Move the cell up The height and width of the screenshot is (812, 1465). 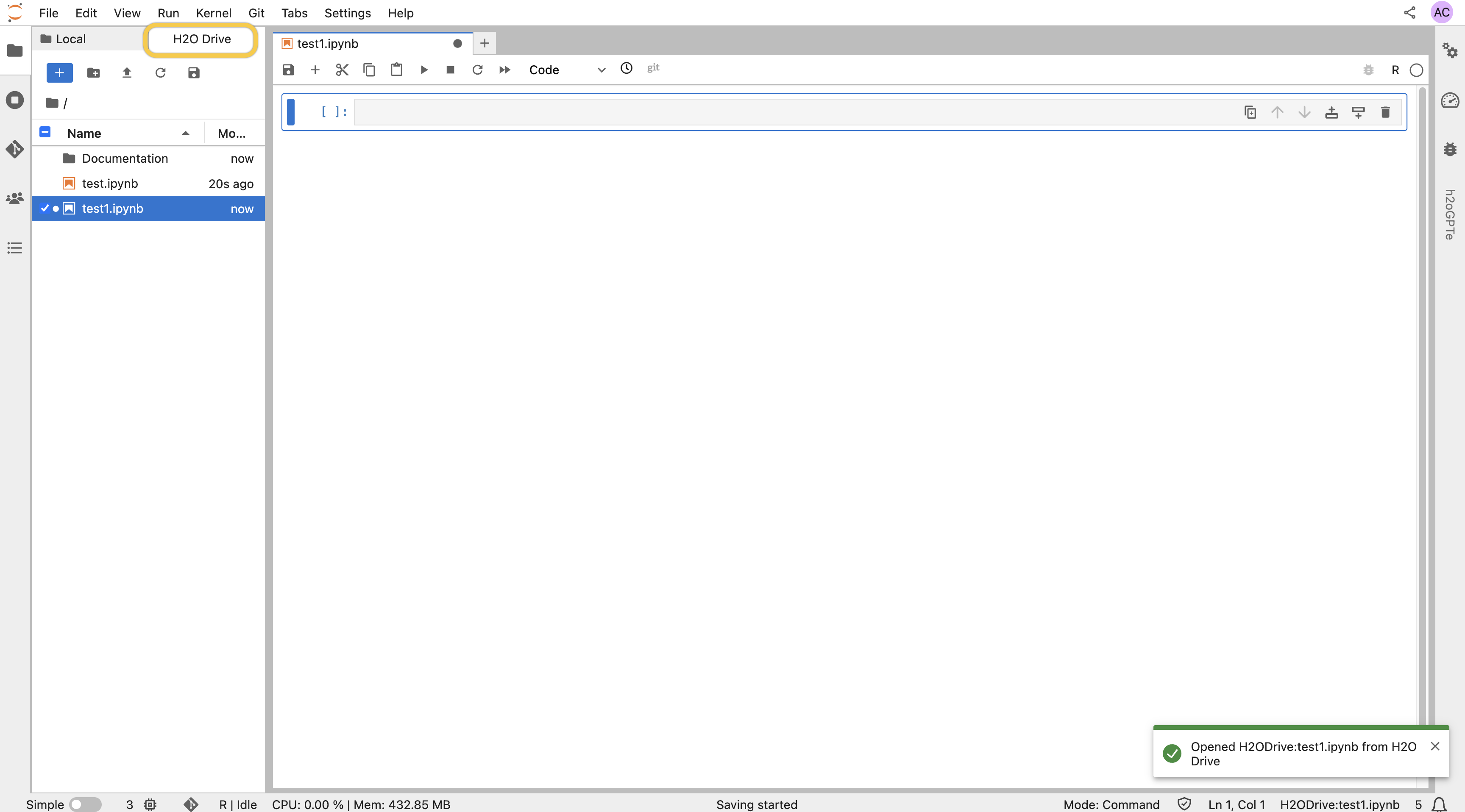(x=1277, y=112)
